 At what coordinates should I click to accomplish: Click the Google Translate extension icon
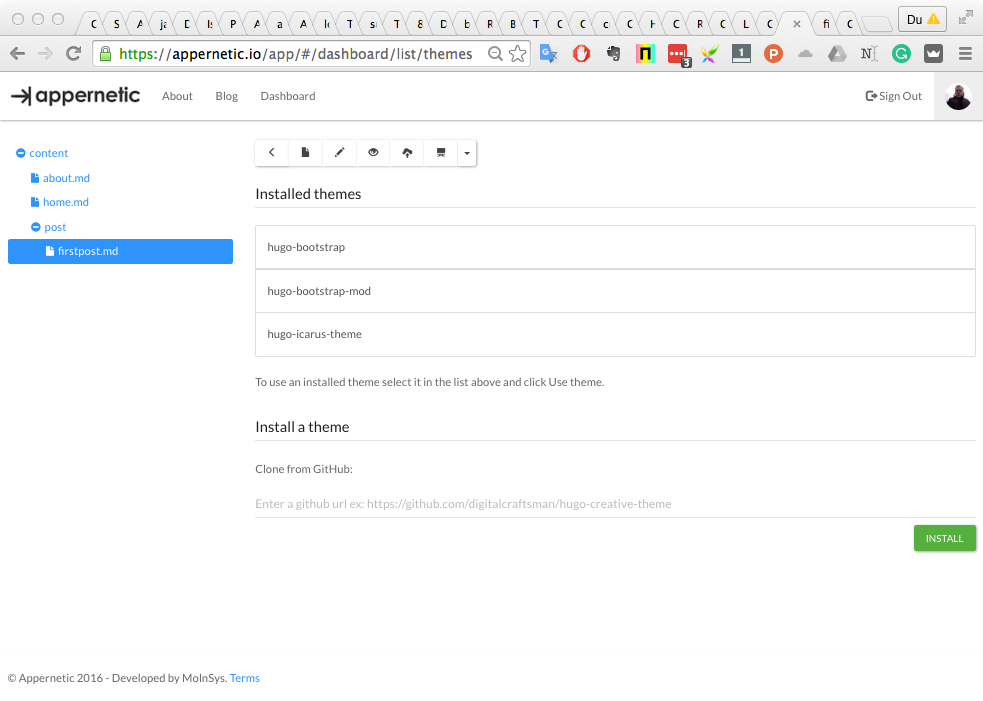(x=549, y=54)
